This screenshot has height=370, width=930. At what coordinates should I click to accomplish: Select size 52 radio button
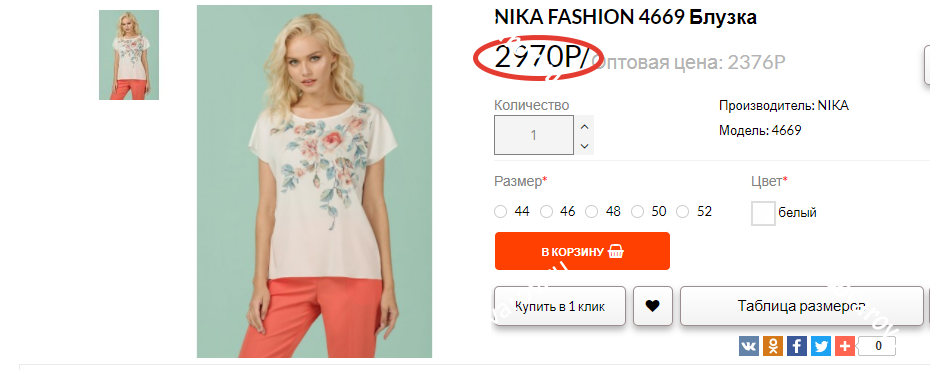pos(683,212)
